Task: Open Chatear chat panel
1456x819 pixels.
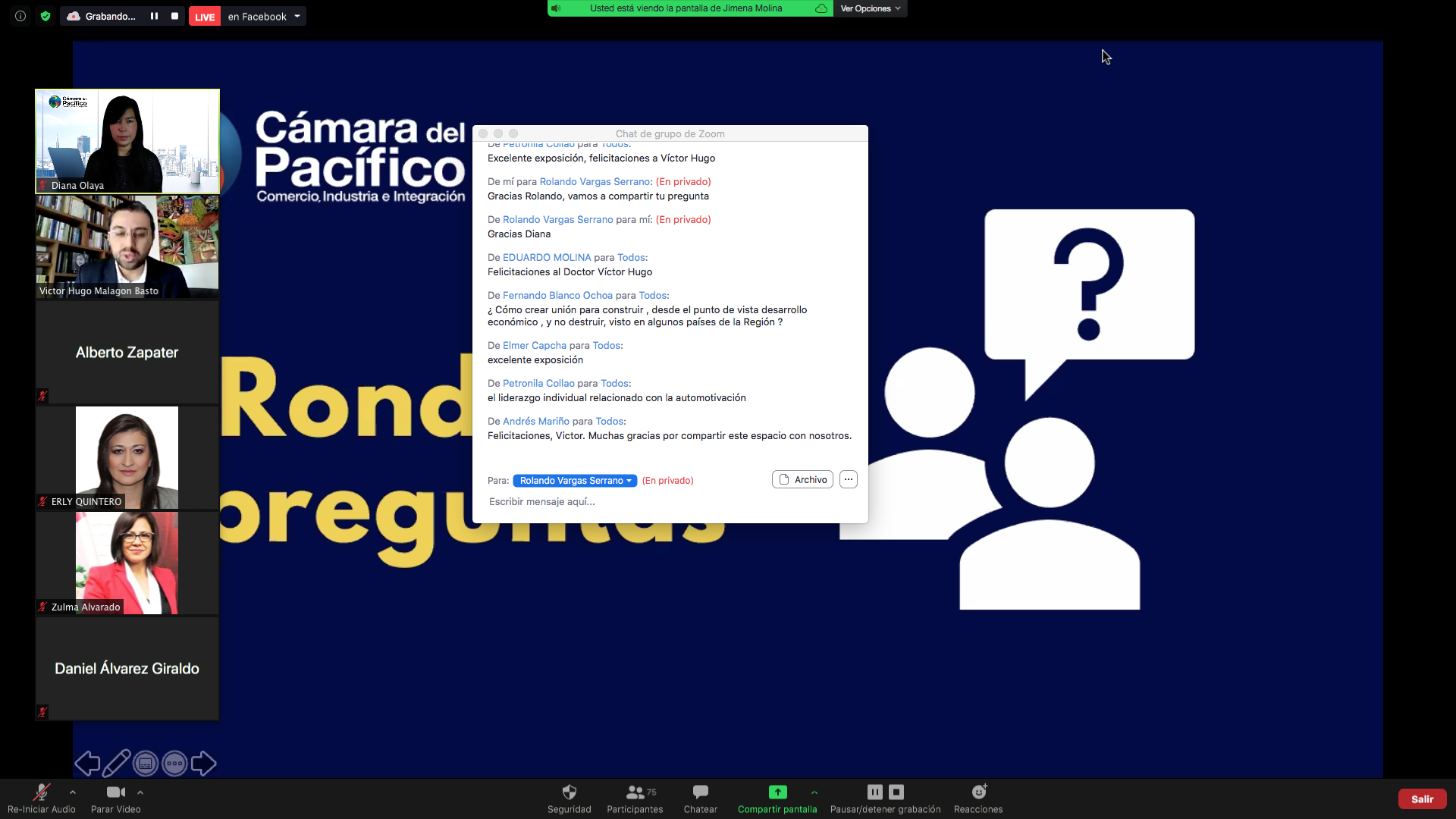Action: 701,799
